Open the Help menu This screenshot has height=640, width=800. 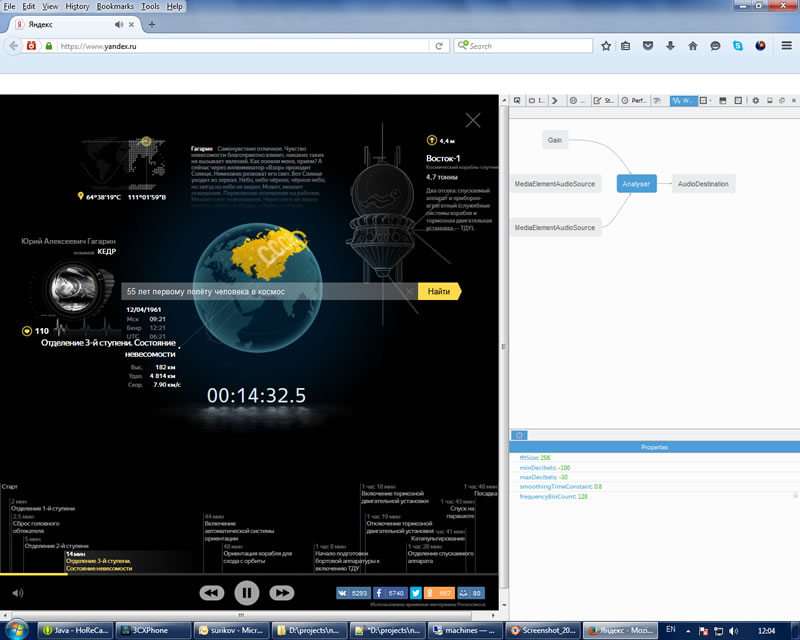(174, 6)
